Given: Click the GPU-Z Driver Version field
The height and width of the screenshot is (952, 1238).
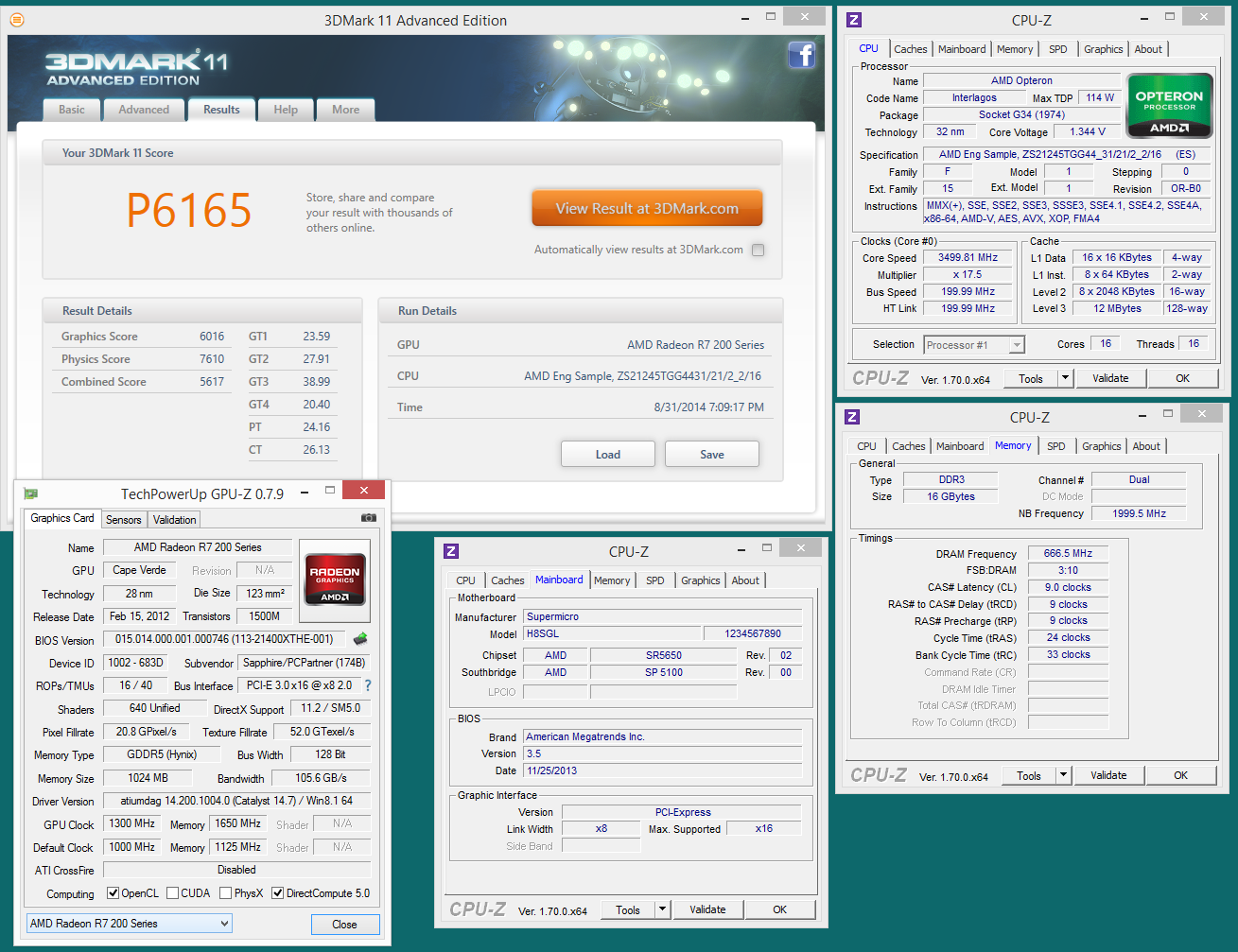Looking at the screenshot, I should click(236, 801).
